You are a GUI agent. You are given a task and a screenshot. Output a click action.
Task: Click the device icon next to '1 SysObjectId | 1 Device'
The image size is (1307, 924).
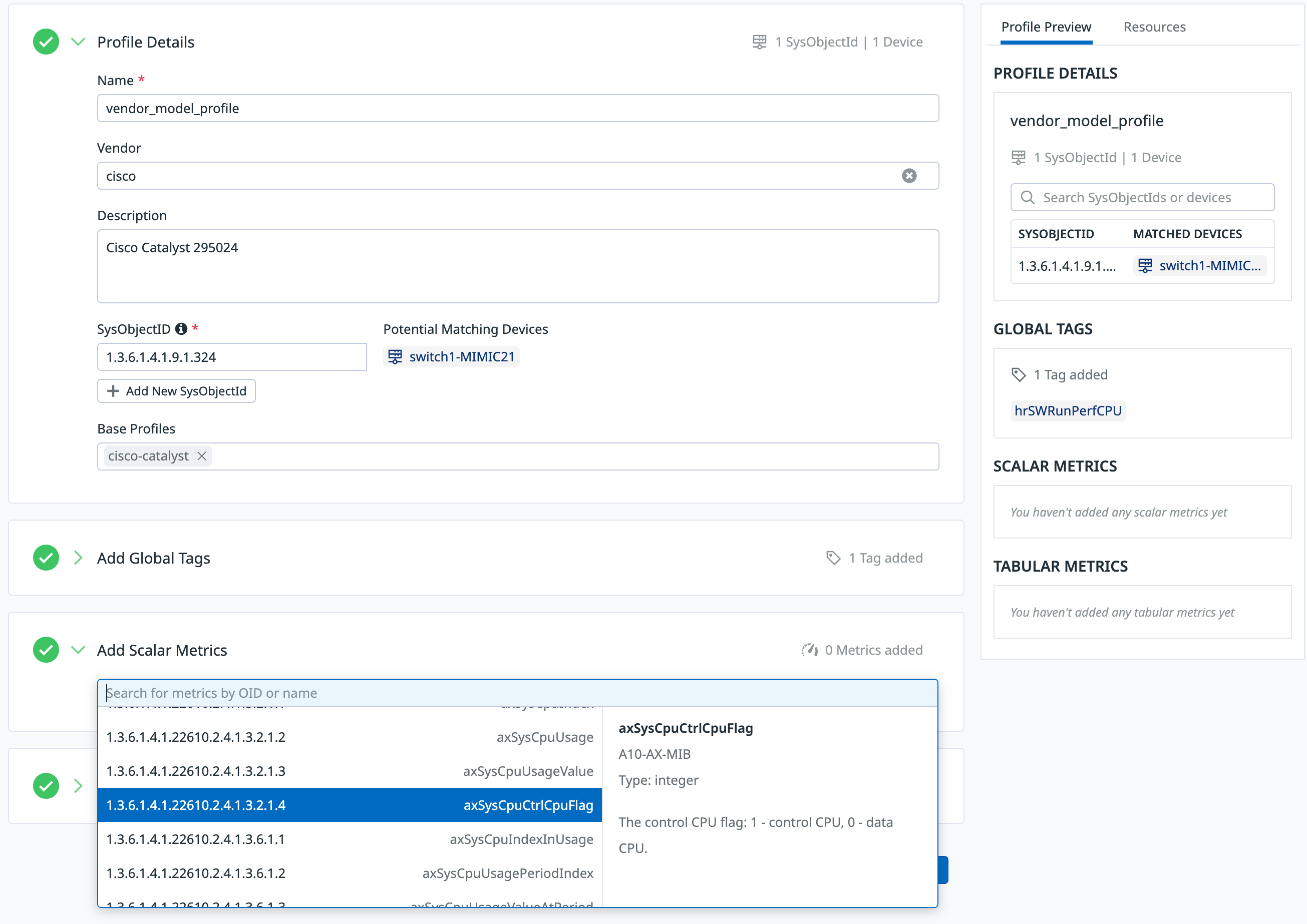759,41
